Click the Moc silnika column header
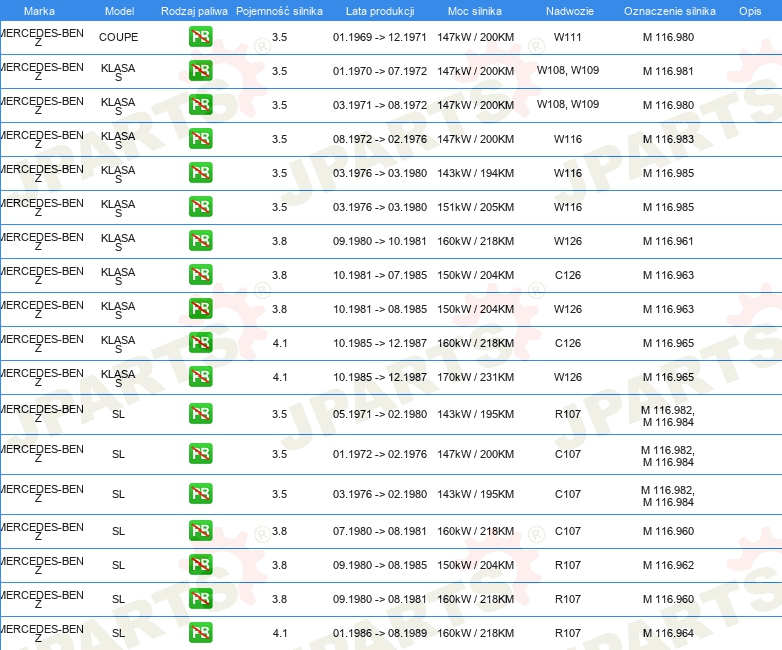Screen dimensions: 782x650 pos(475,11)
